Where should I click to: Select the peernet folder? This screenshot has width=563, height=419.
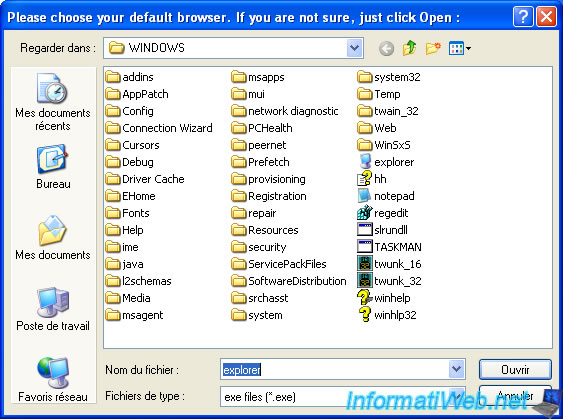pyautogui.click(x=259, y=145)
